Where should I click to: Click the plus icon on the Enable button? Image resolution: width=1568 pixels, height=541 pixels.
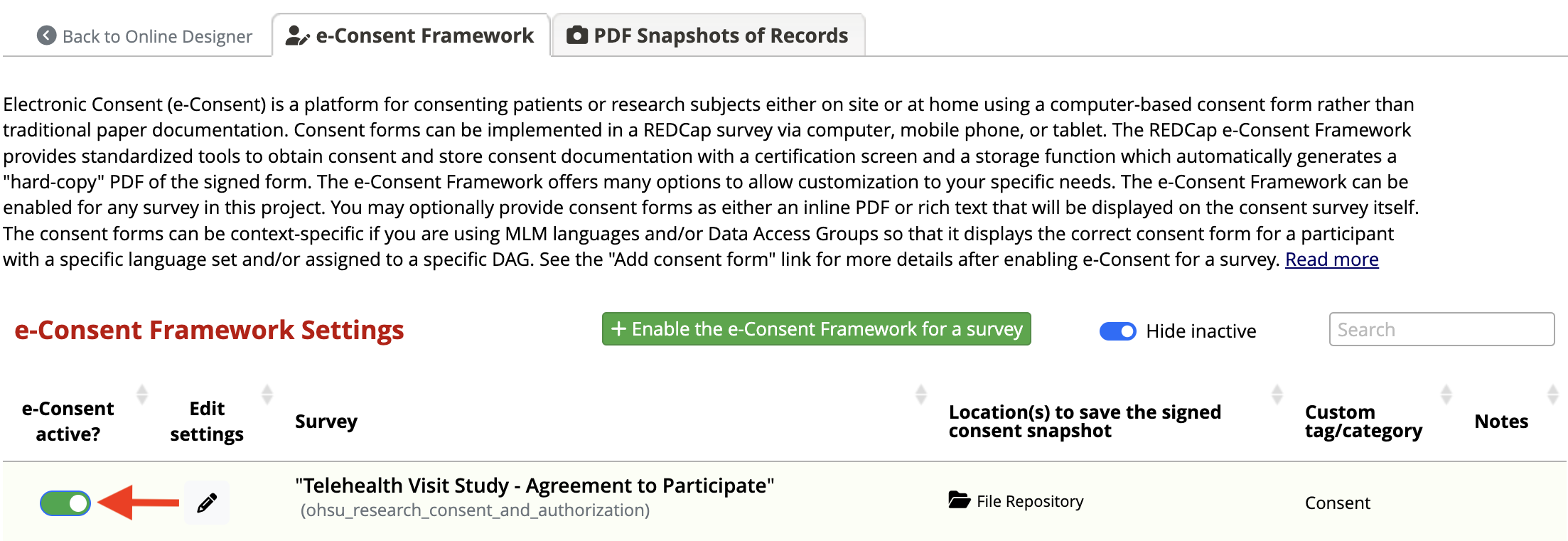(x=618, y=329)
